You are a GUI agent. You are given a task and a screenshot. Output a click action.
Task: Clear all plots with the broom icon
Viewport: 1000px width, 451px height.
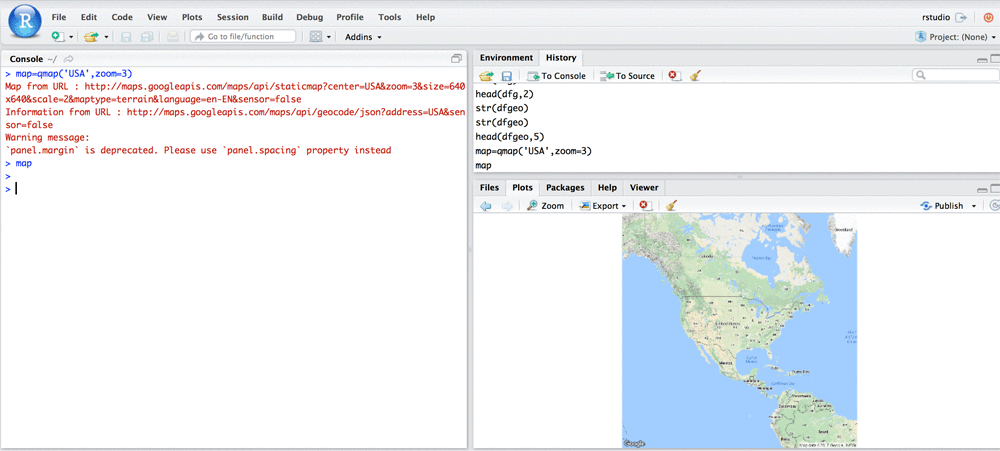tap(670, 205)
